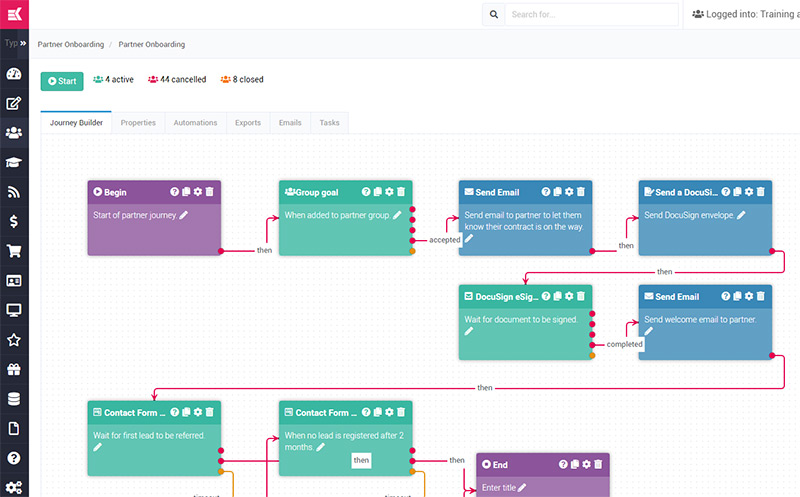Open the edit pencil icon in sidebar
Screen dimensions: 800x497
click(14, 103)
